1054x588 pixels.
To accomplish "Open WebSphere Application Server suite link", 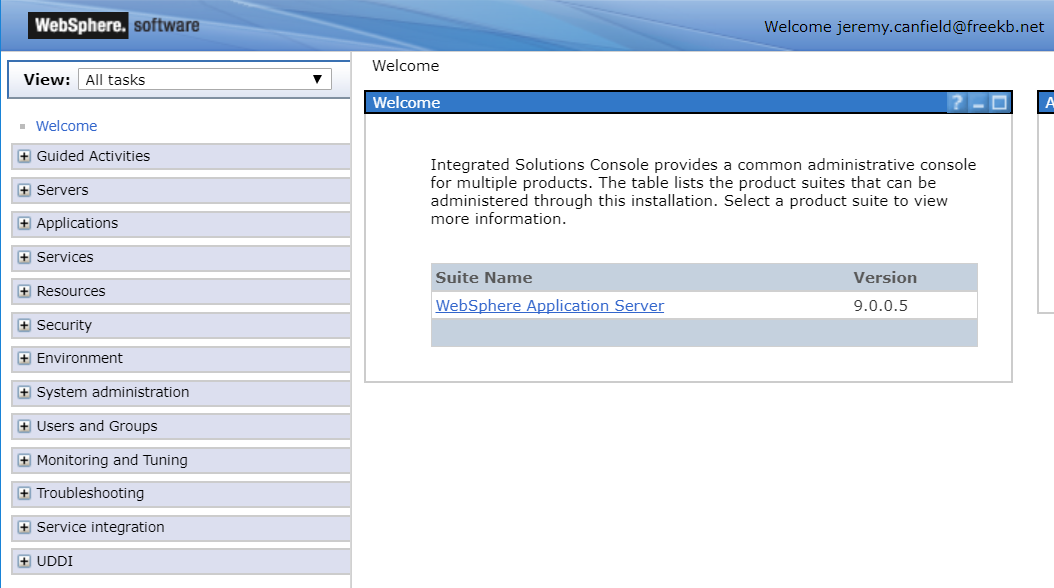I will tap(550, 306).
